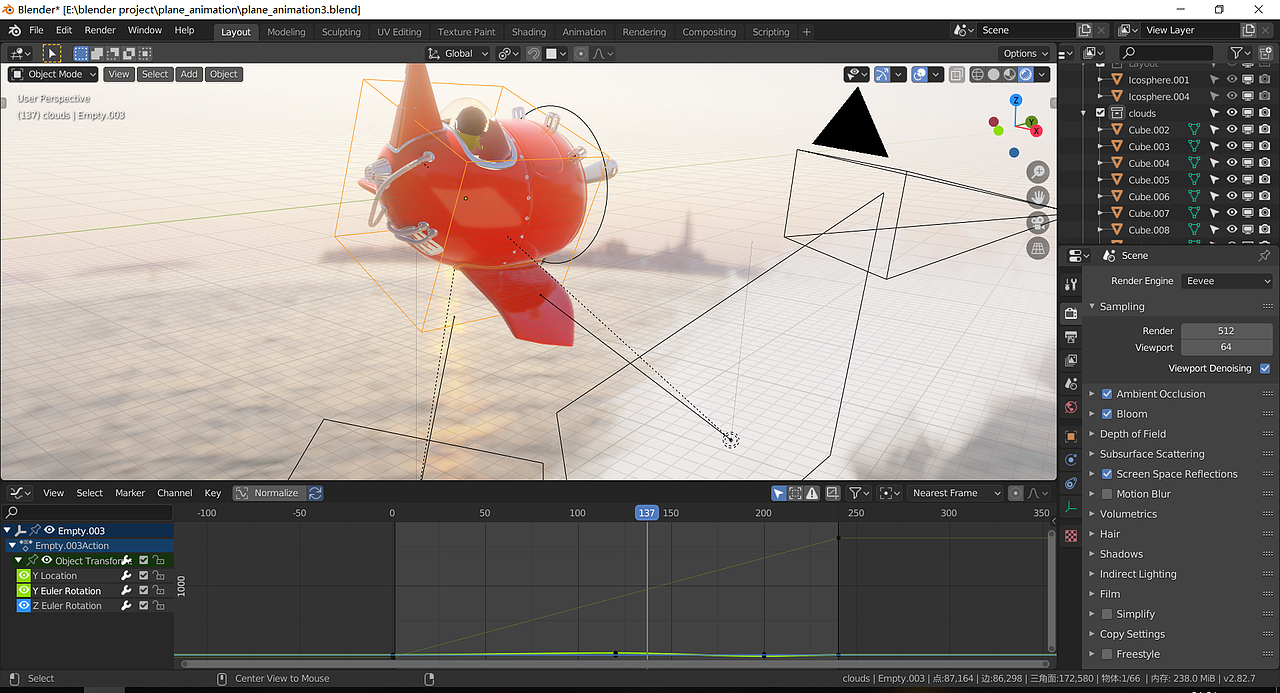Uncheck the clouds collection checkbox
The width and height of the screenshot is (1280, 693).
1101,113
